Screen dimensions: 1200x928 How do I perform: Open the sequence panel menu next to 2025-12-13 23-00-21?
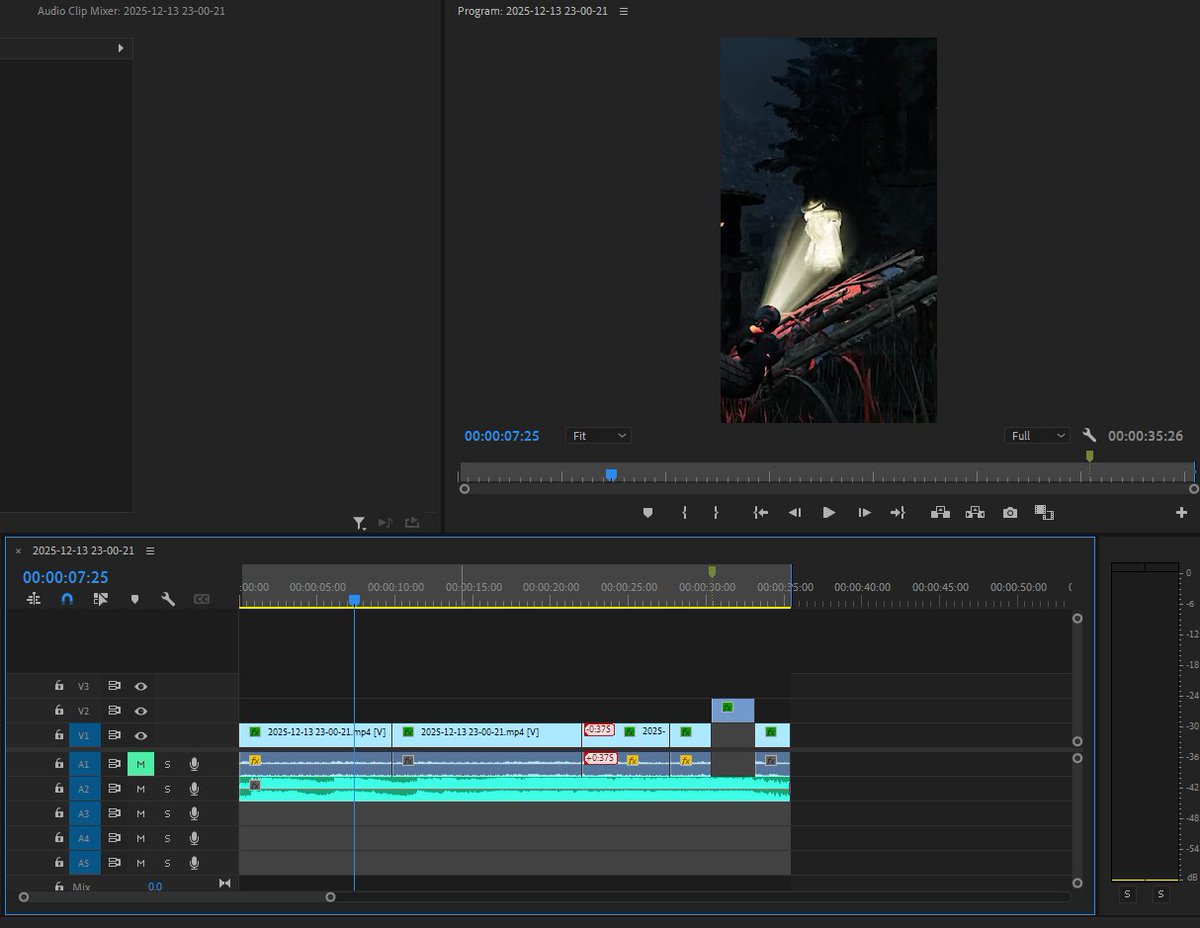coord(150,550)
